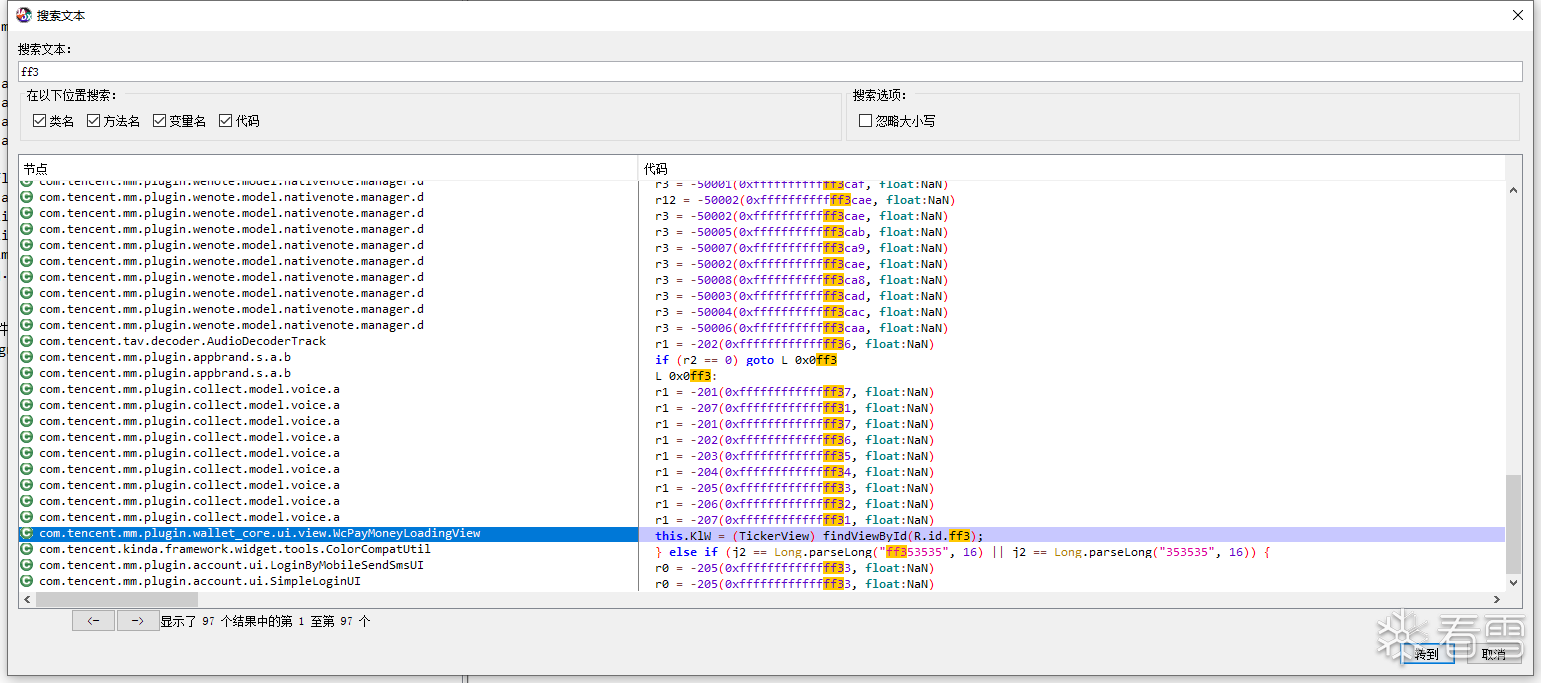Go to previous results page arrow
Image resolution: width=1541 pixels, height=683 pixels.
[x=93, y=621]
